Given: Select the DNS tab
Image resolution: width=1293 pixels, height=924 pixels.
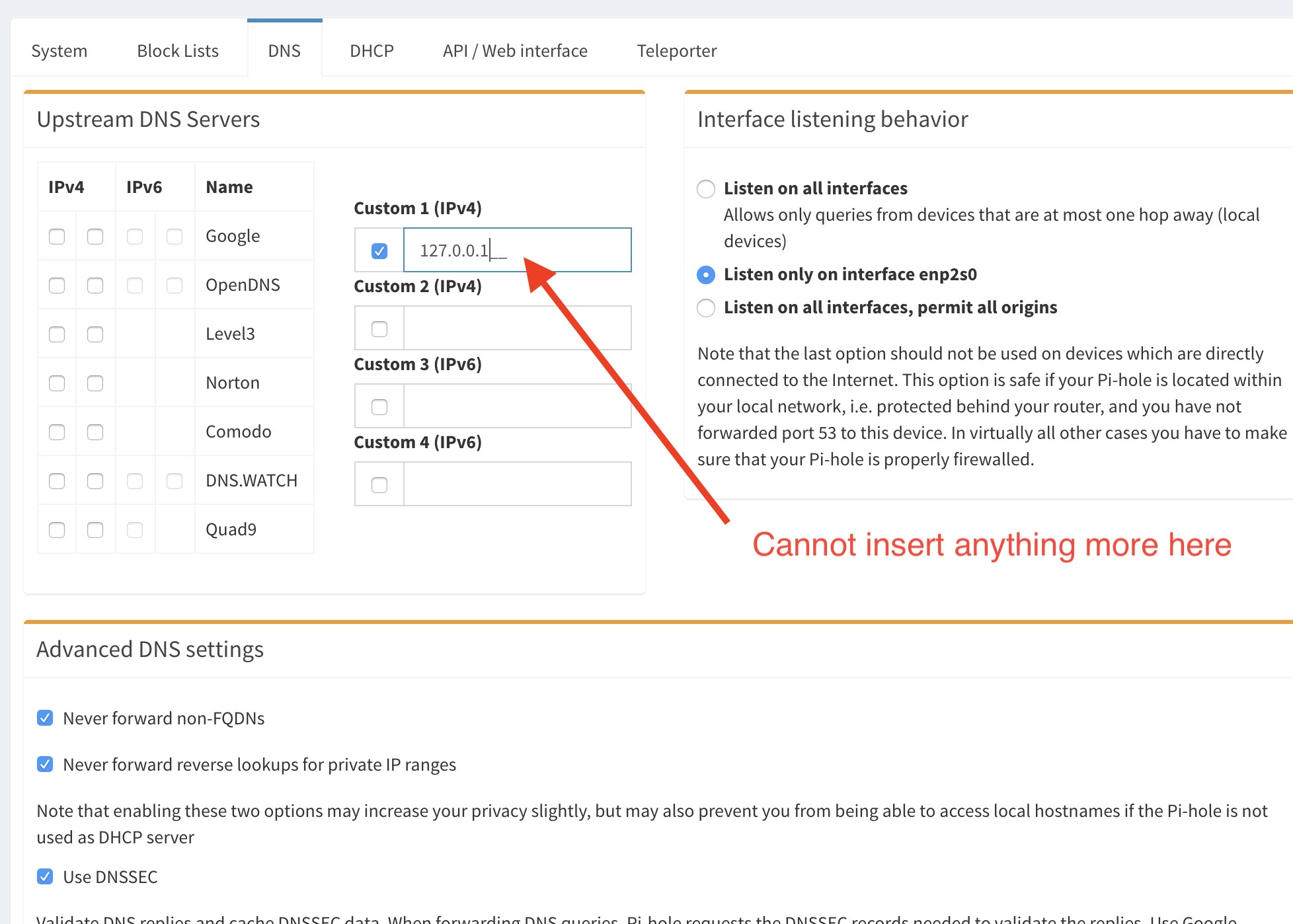Looking at the screenshot, I should (284, 51).
